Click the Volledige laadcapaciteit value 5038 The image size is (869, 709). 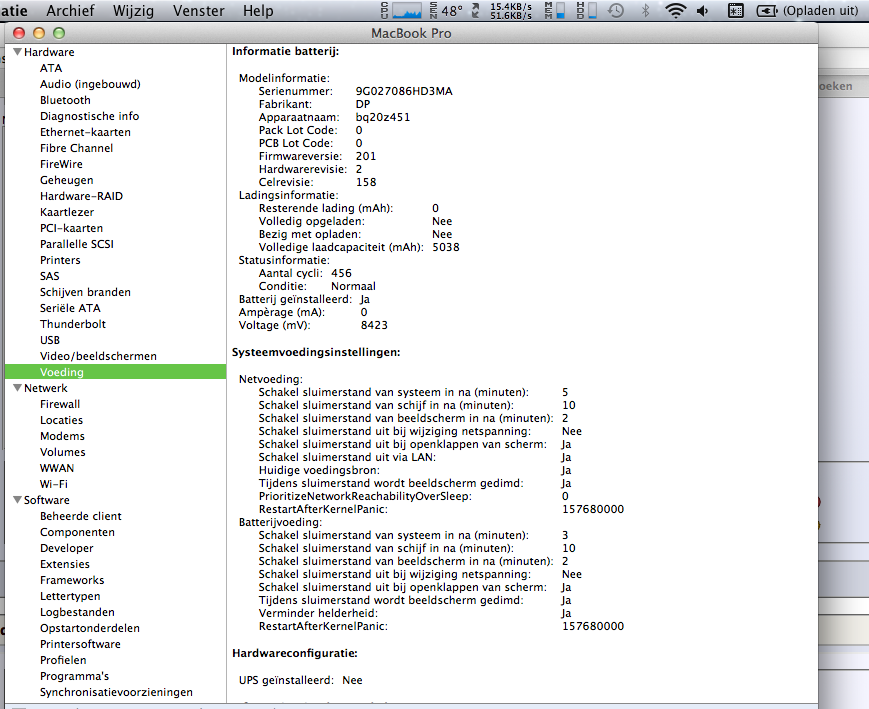pos(446,247)
